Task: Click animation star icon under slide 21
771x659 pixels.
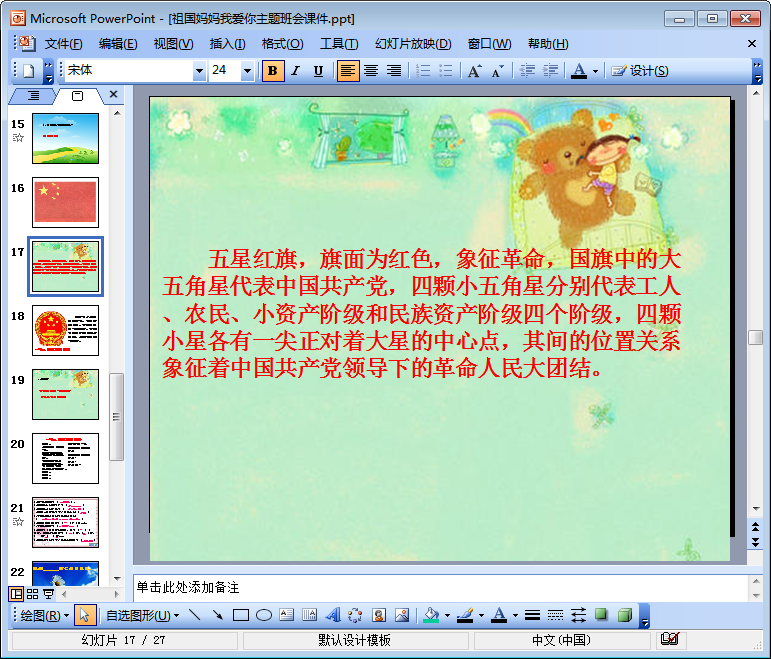Action: coord(18,521)
